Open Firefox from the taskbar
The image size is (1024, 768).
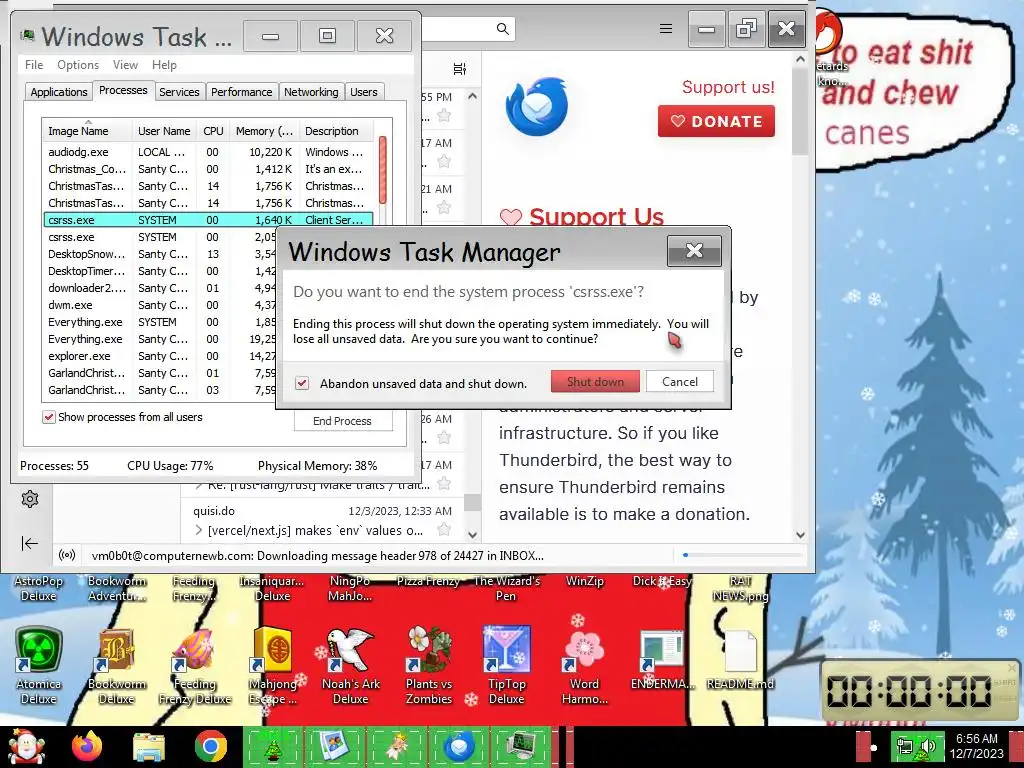coord(87,746)
